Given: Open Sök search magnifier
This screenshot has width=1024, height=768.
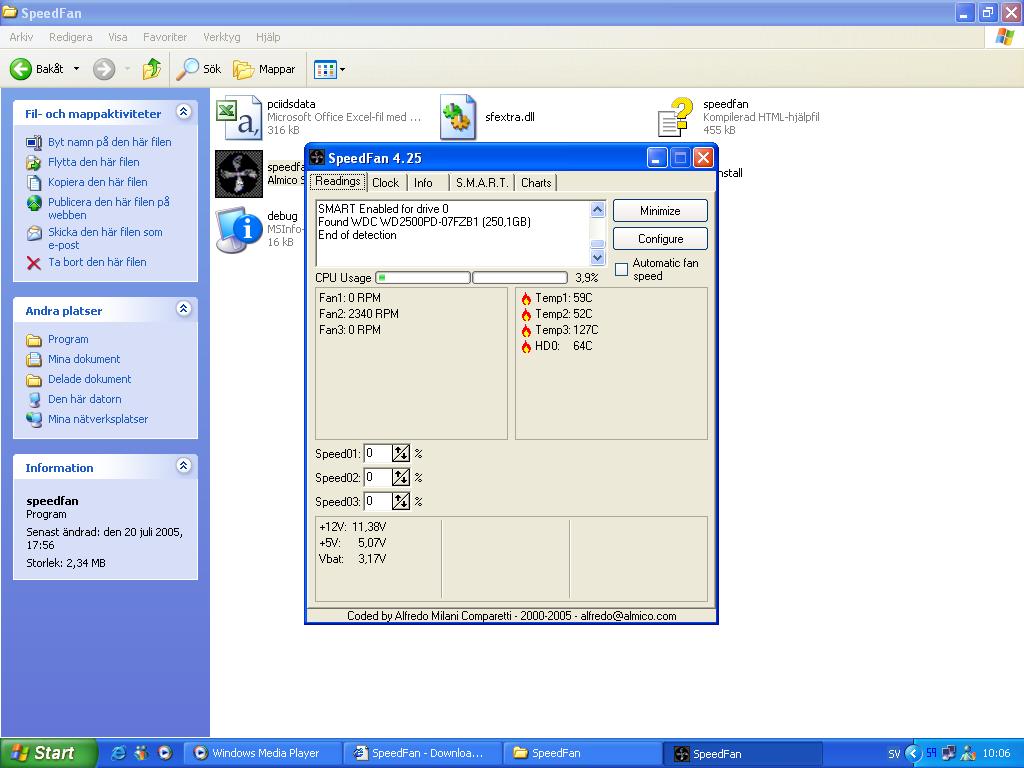Looking at the screenshot, I should click(x=188, y=69).
